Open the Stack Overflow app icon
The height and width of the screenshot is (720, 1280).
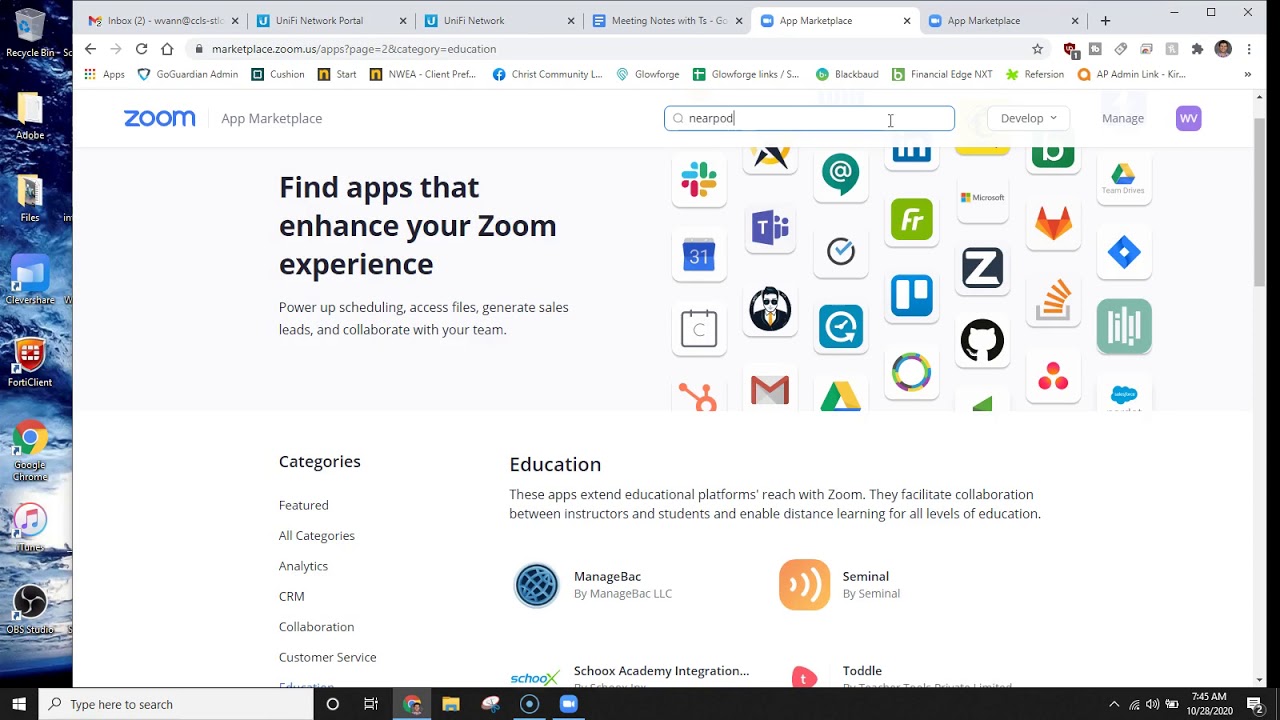coord(1053,300)
